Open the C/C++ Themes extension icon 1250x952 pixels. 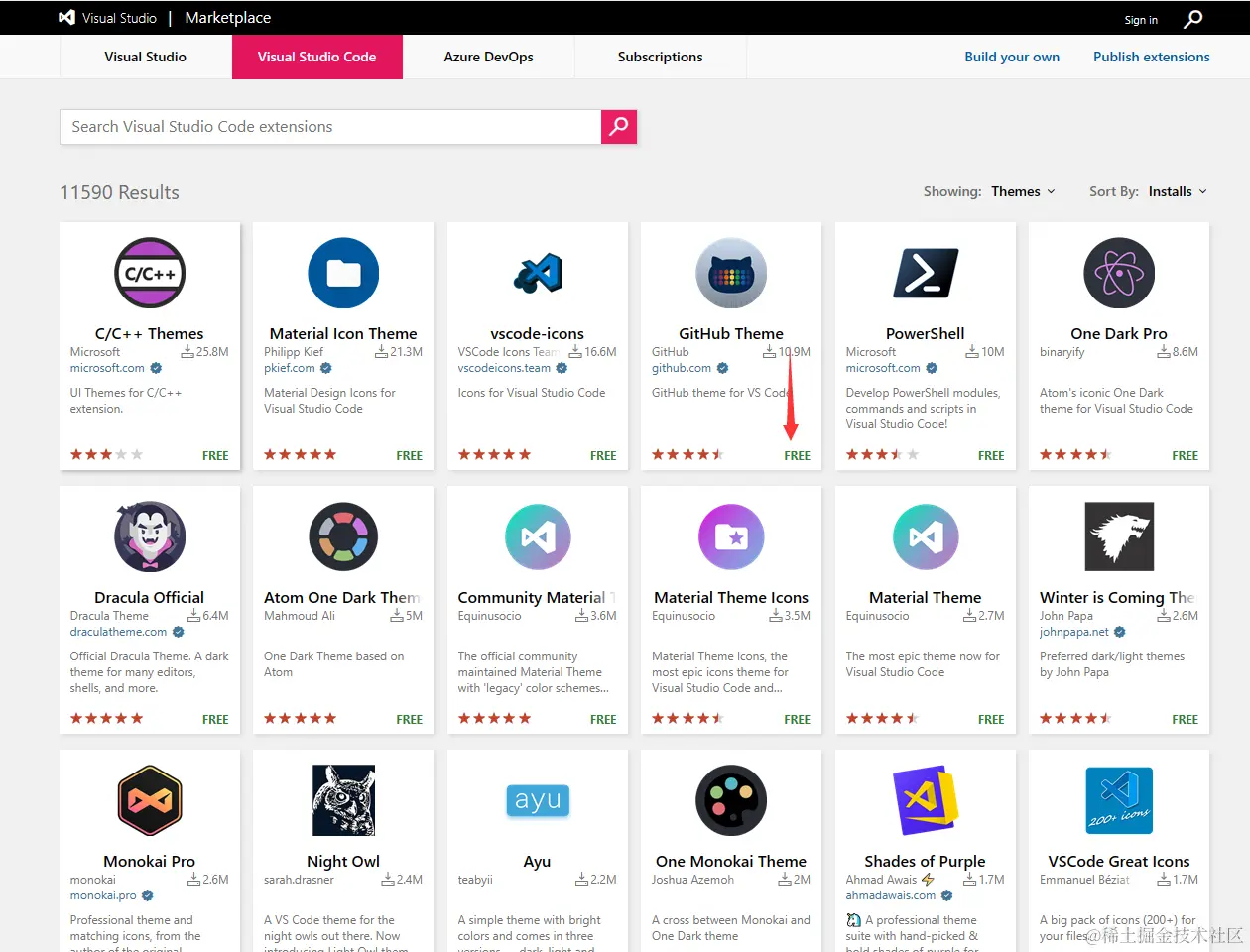point(150,273)
